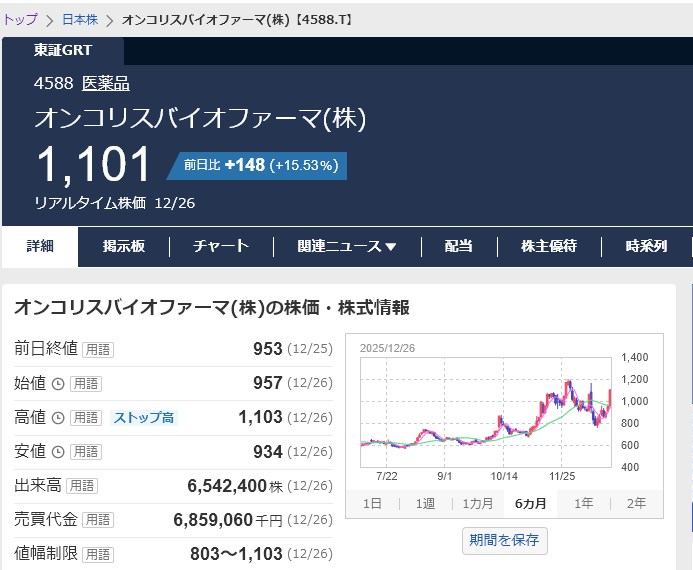Click the clock icon next to 高値
The image size is (693, 570).
[58, 417]
